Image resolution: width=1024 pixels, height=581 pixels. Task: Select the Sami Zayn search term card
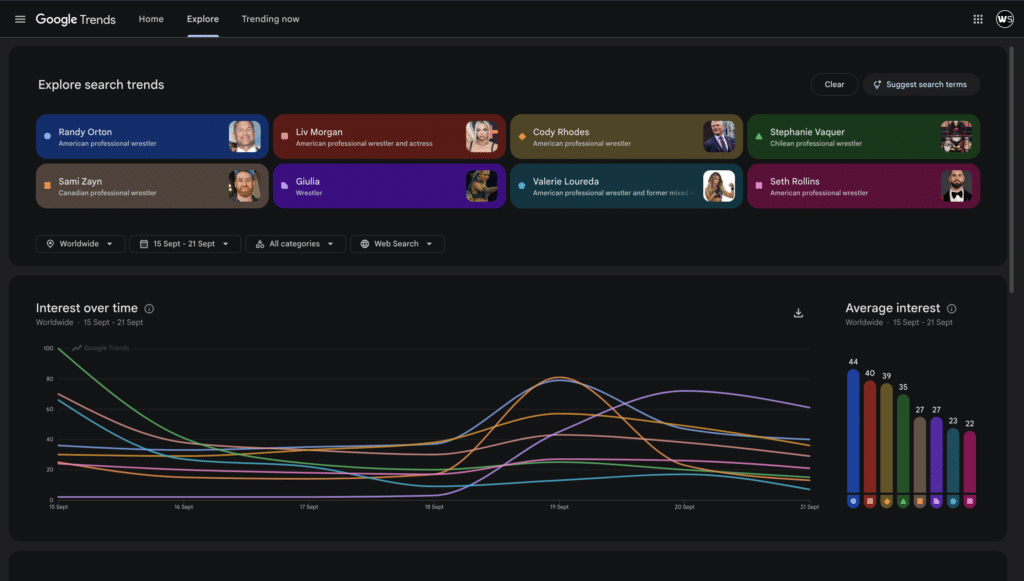tap(152, 186)
